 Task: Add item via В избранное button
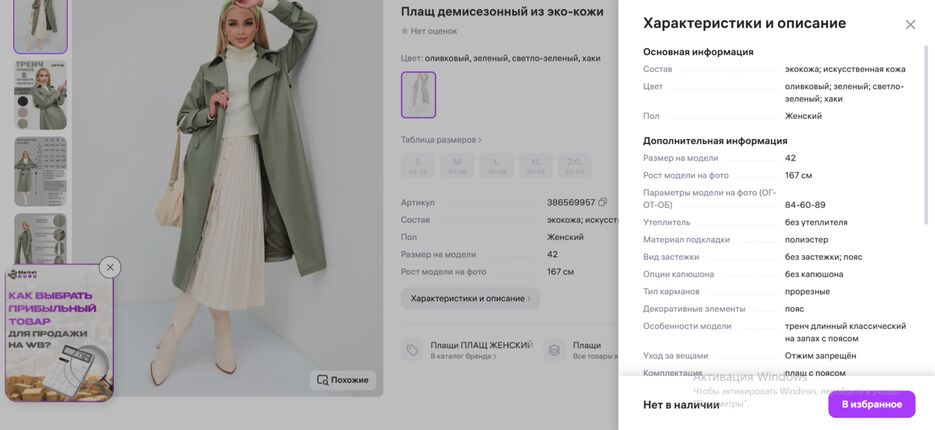point(871,404)
